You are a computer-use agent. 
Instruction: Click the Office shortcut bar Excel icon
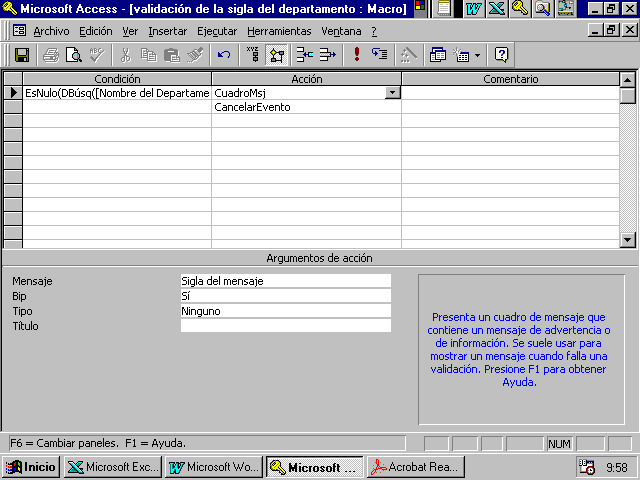tap(497, 8)
